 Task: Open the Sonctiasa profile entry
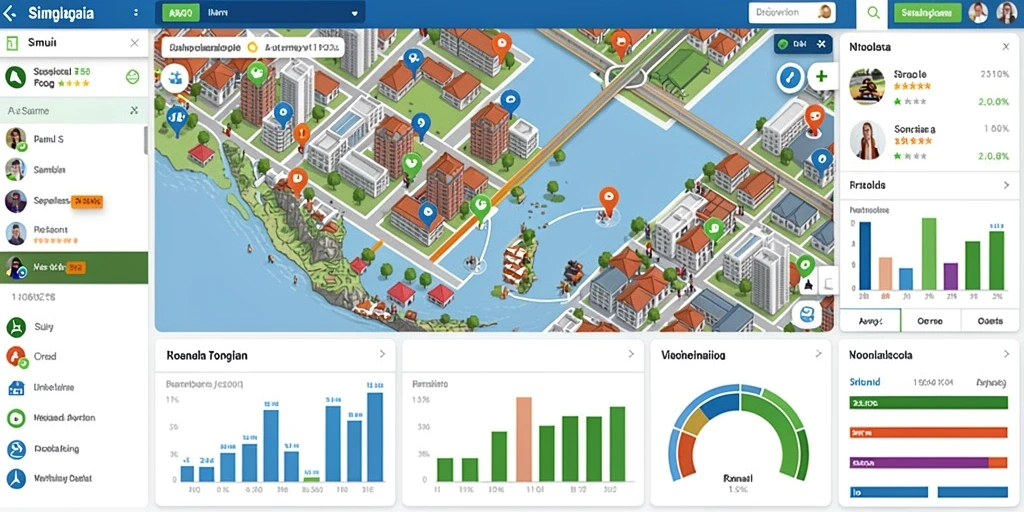pos(929,140)
